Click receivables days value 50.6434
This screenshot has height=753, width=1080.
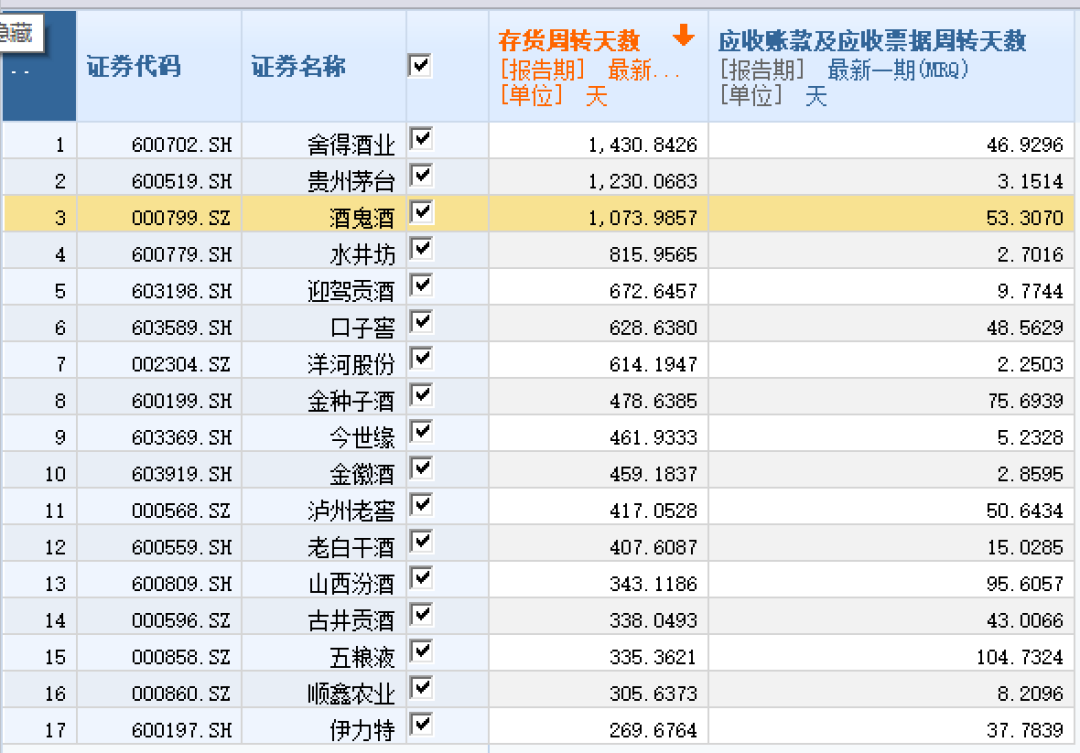(1024, 510)
